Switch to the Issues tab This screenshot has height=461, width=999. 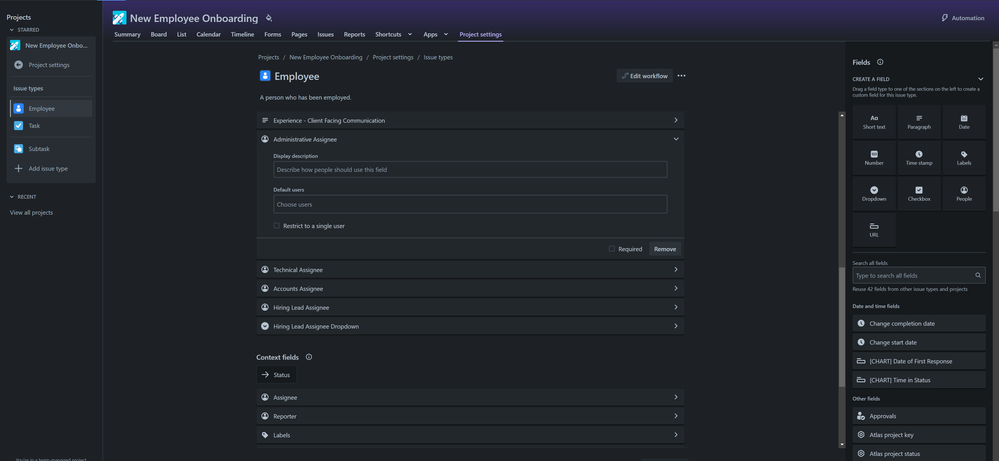point(326,34)
